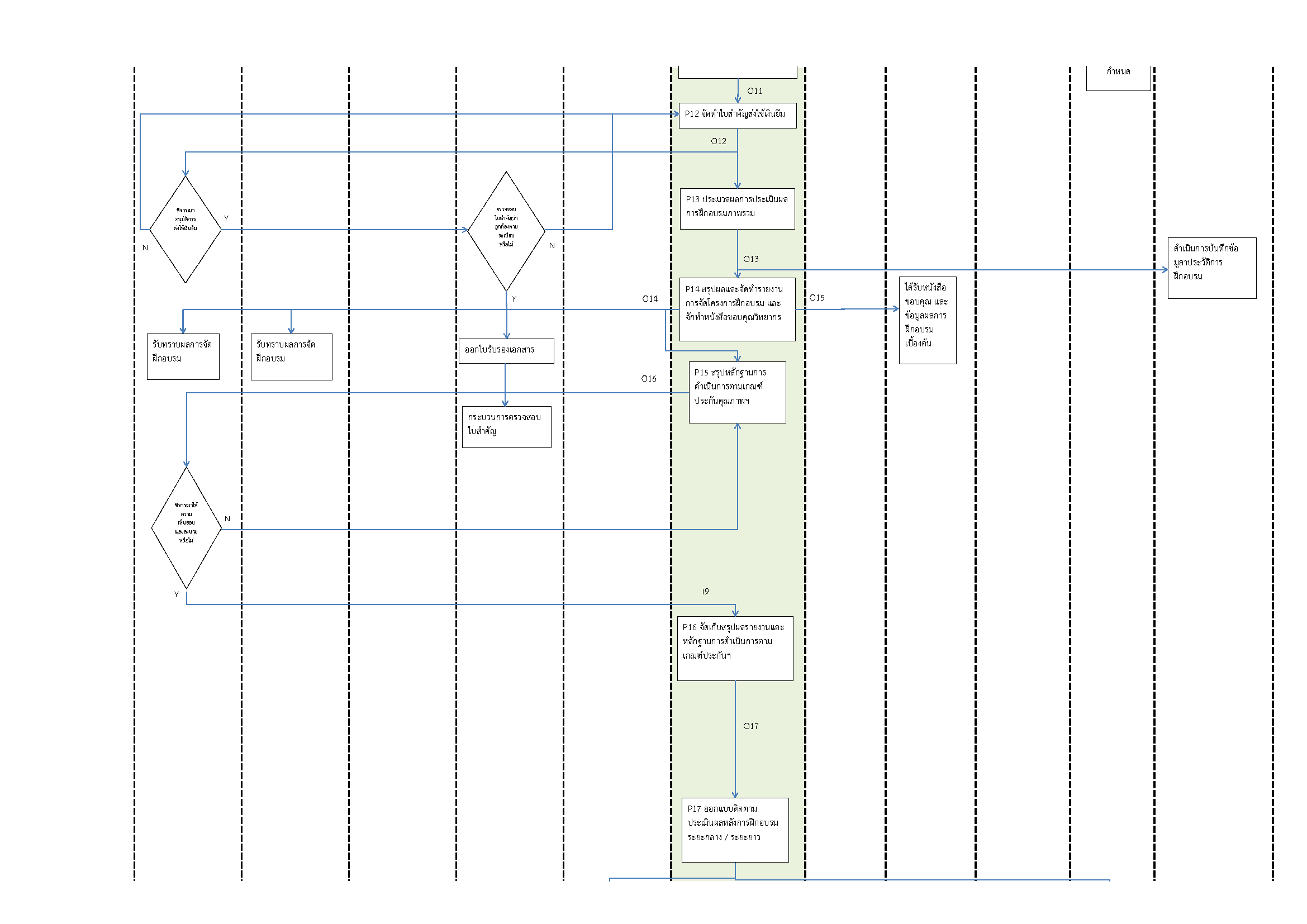Click the P16 report storage box

point(735,648)
